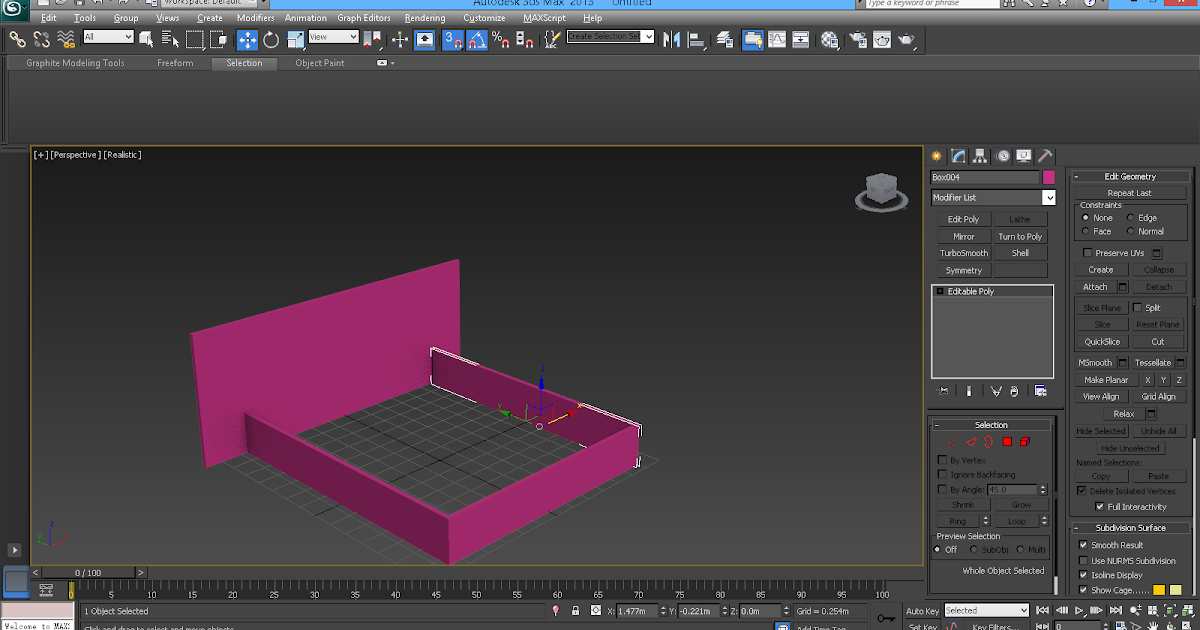Toggle Use NURMS Subdivision checkbox
Image resolution: width=1200 pixels, height=630 pixels.
click(x=1083, y=561)
